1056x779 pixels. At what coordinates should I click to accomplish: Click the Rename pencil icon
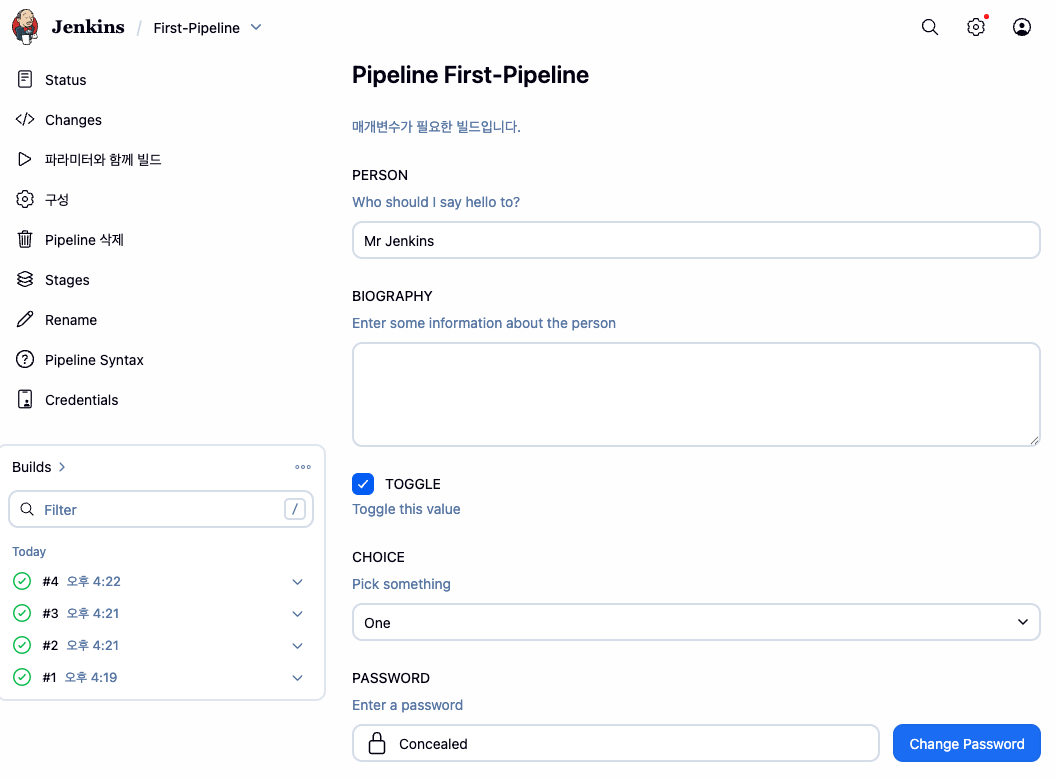(x=25, y=320)
